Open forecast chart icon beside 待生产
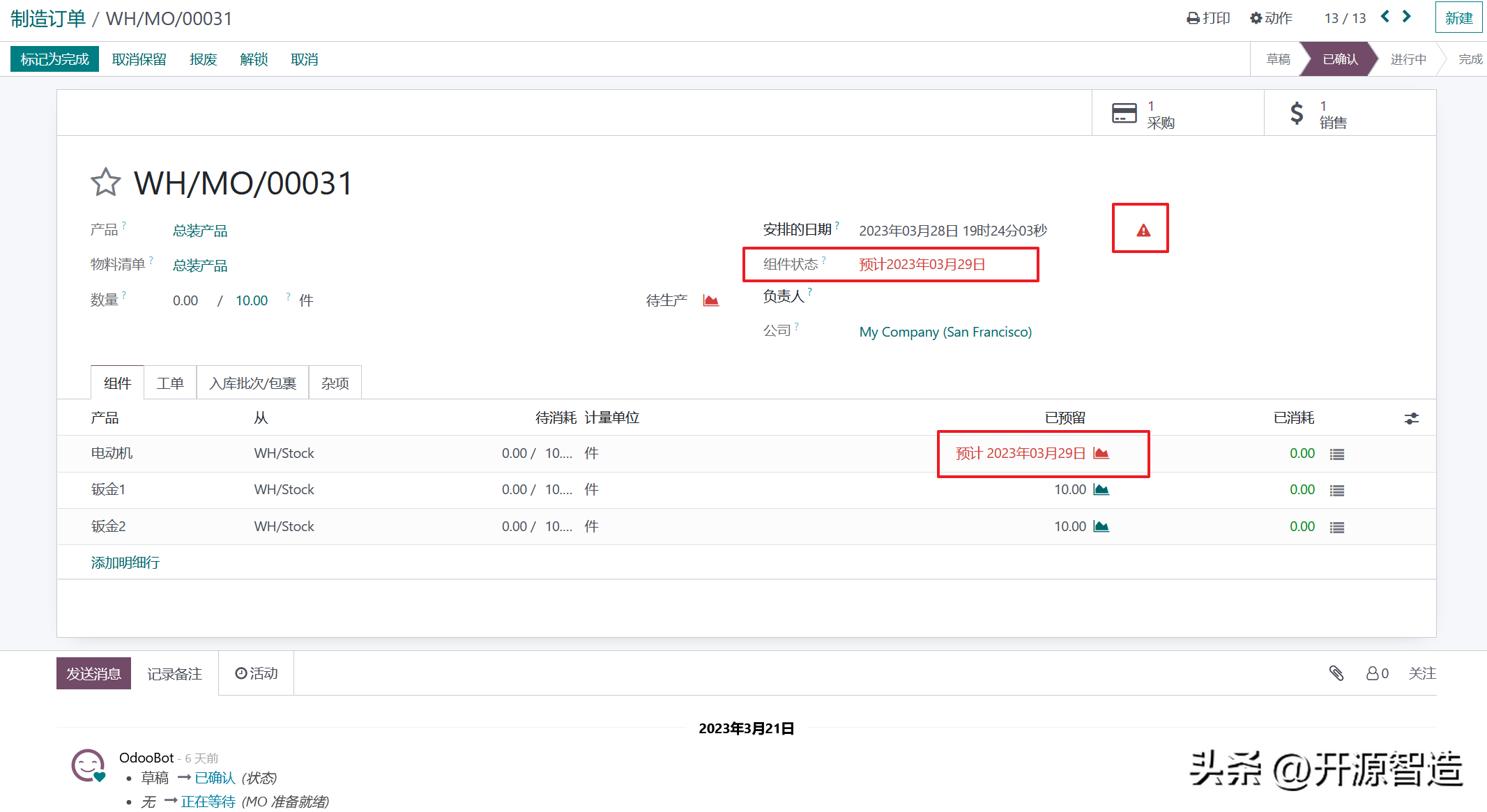Screen dimensions: 1487x812 [710, 300]
